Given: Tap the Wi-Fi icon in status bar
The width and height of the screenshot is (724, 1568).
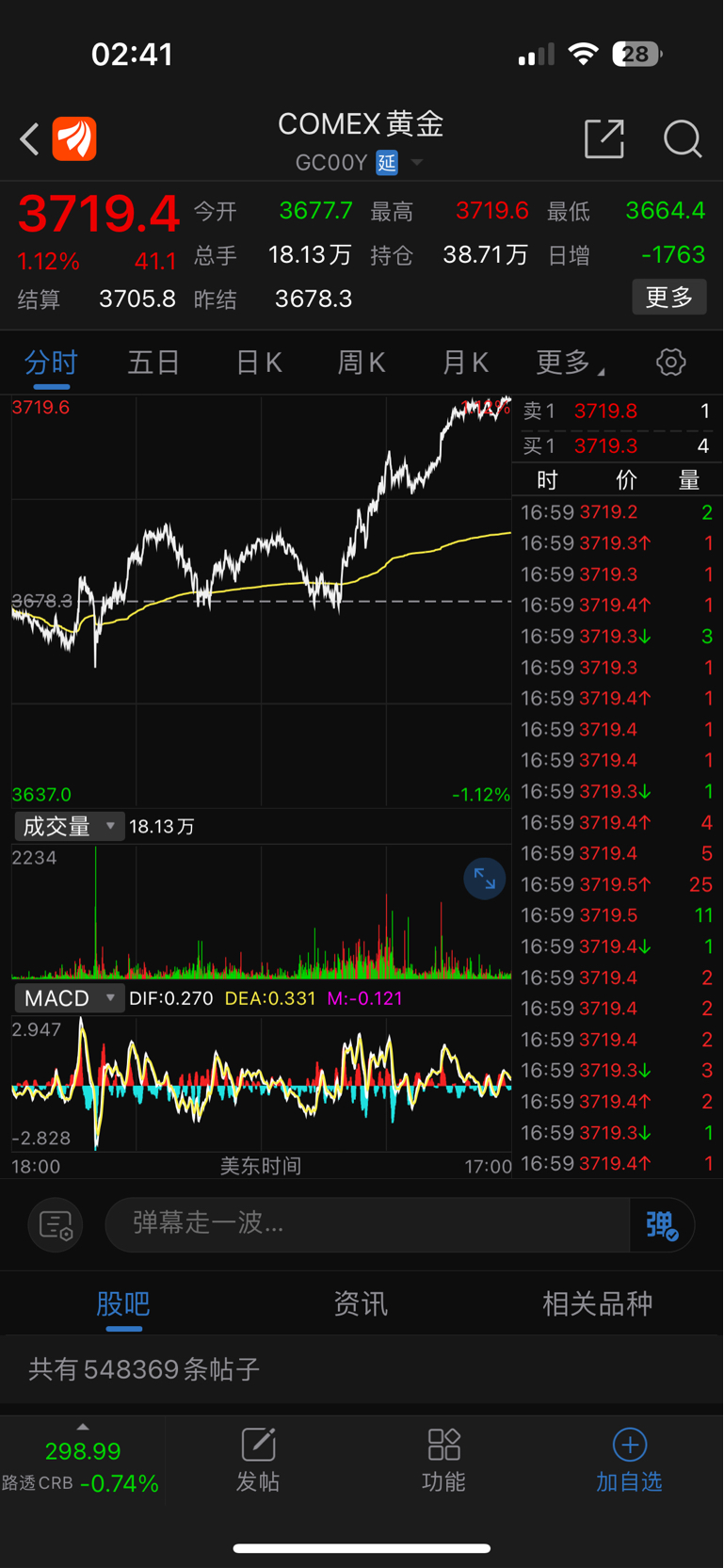Looking at the screenshot, I should 584,54.
